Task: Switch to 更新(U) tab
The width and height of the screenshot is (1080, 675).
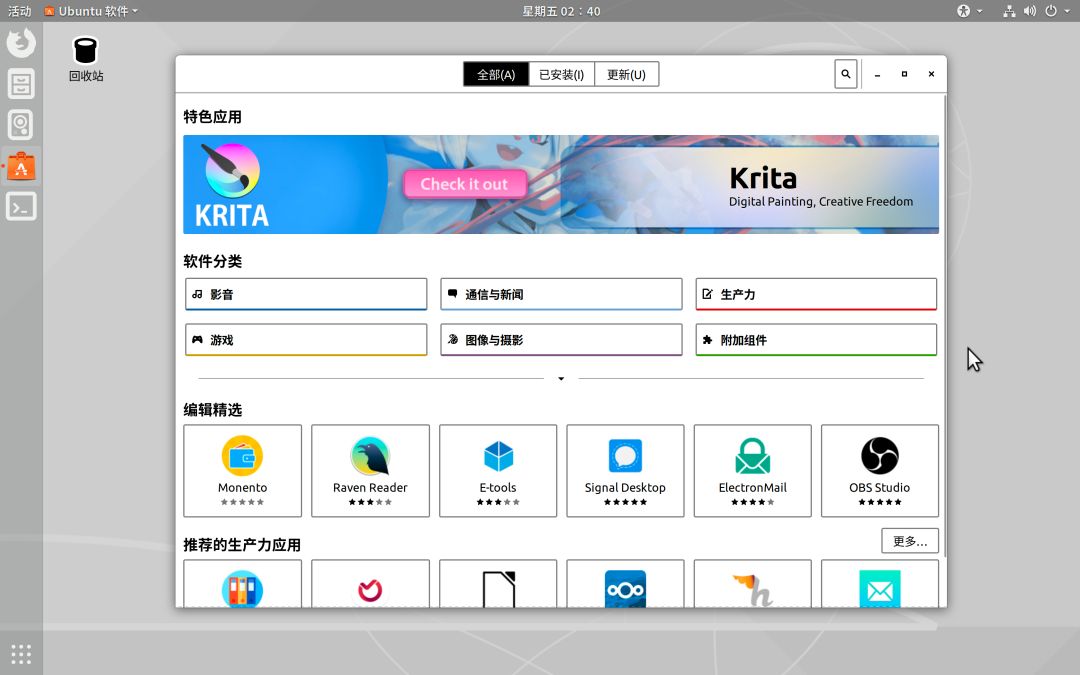Action: pos(626,74)
